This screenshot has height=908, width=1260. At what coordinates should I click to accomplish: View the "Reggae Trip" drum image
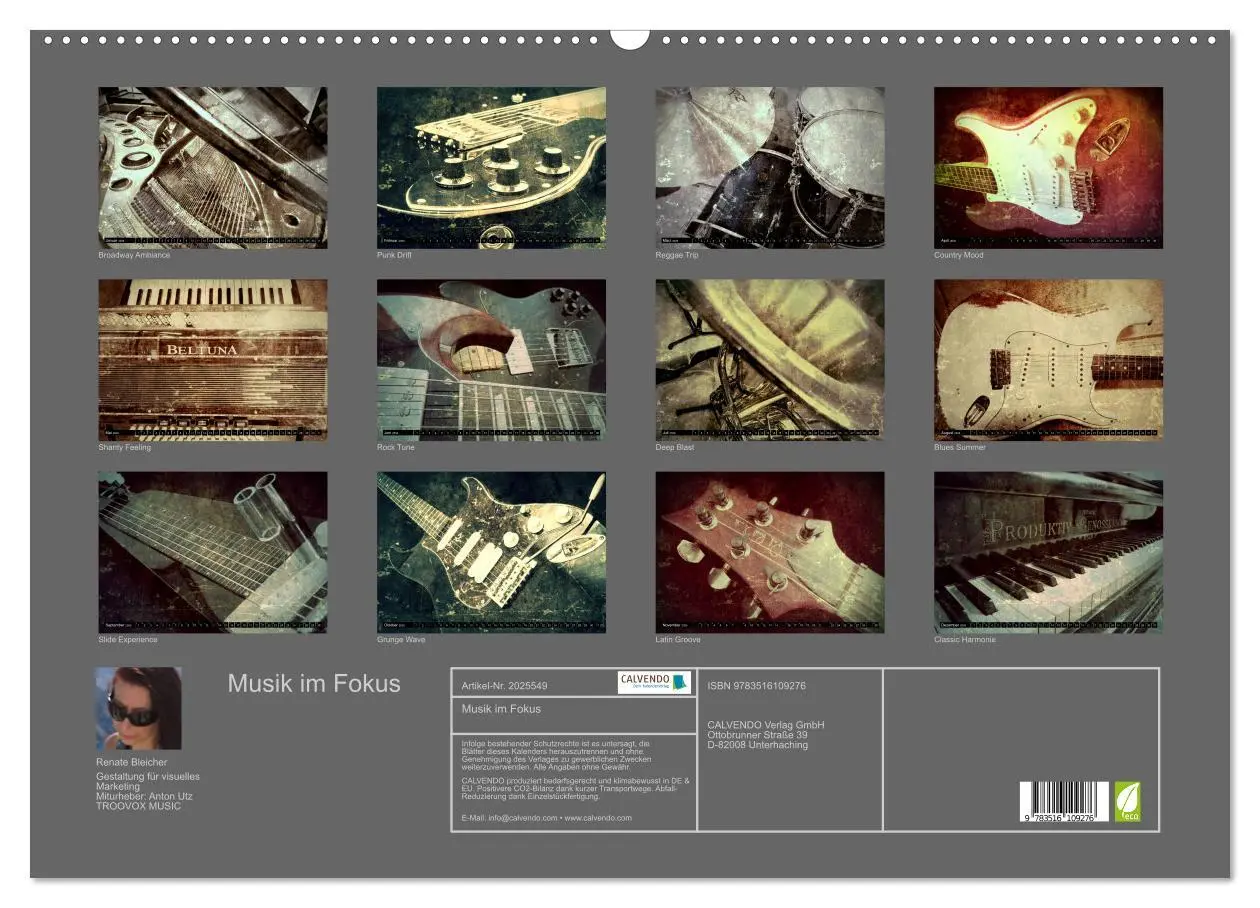tap(770, 168)
